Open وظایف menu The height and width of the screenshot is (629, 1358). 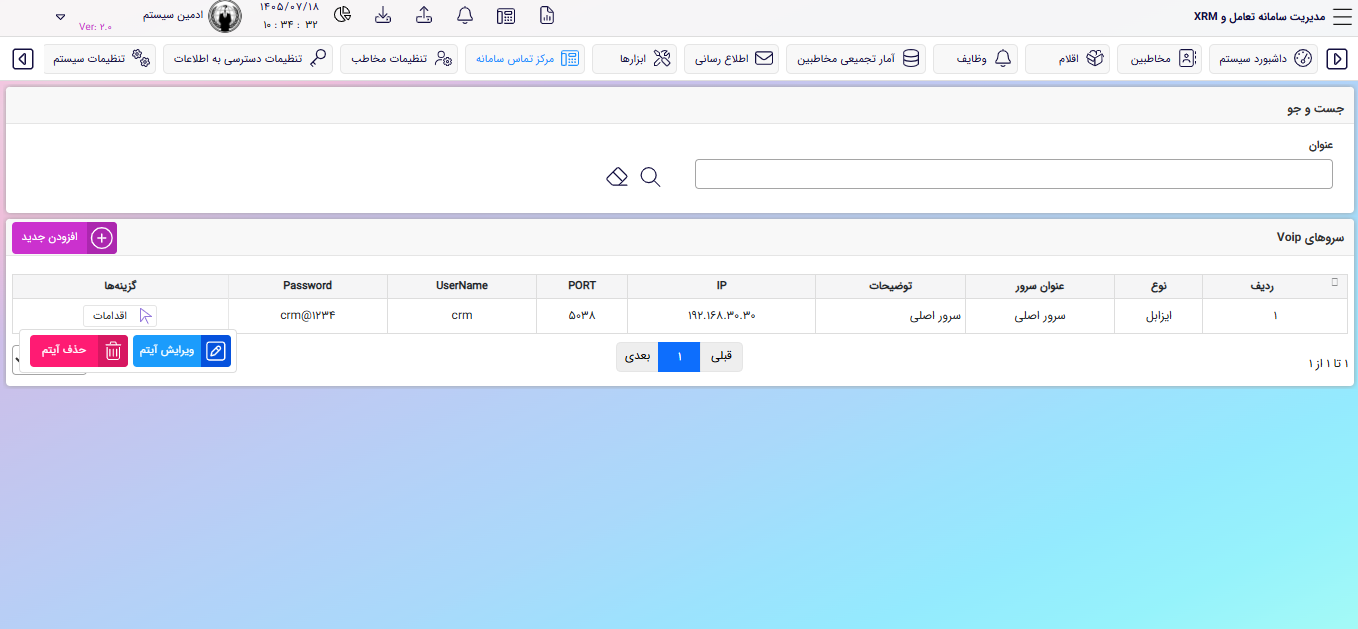pyautogui.click(x=975, y=59)
